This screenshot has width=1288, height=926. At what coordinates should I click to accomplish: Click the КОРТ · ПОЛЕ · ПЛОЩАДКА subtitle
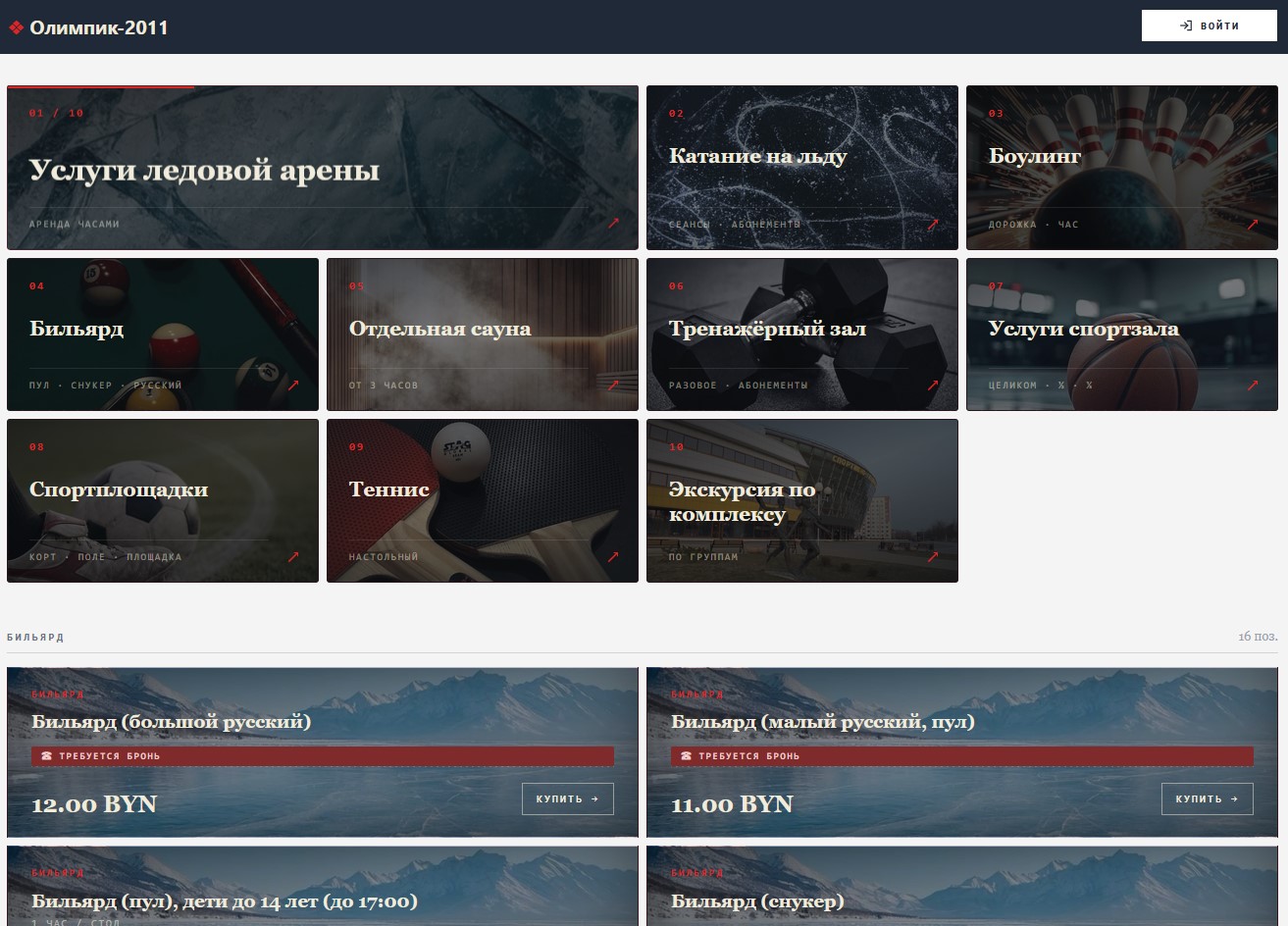click(106, 557)
